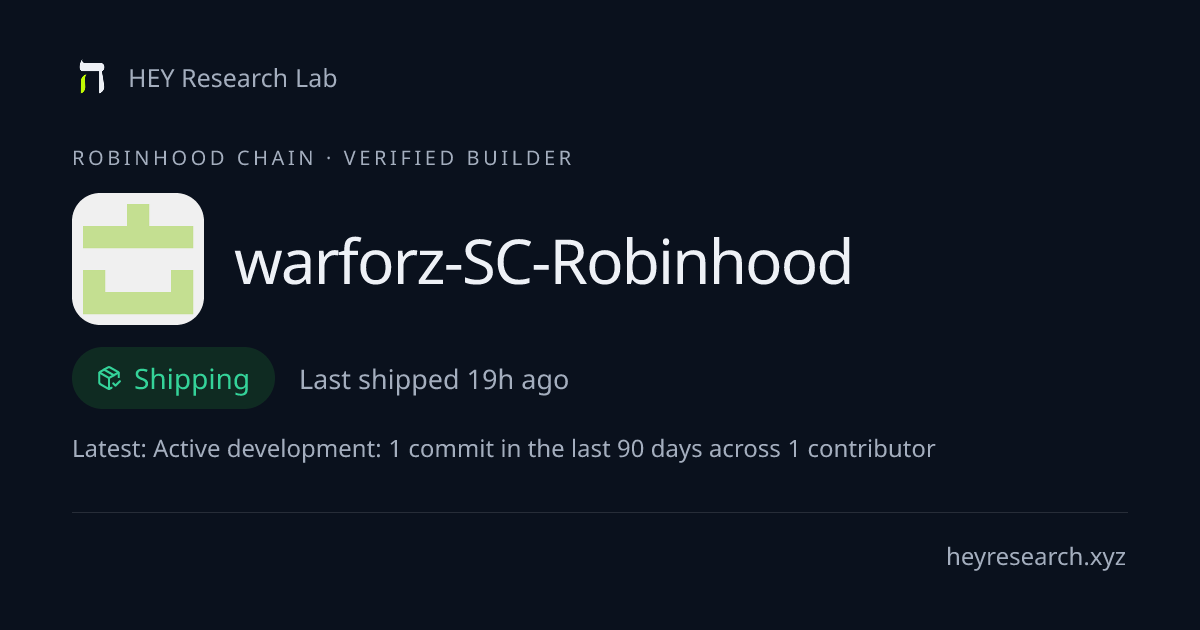Select the ROBINHOOD CHAIN label
This screenshot has width=1200, height=630.
tap(194, 158)
